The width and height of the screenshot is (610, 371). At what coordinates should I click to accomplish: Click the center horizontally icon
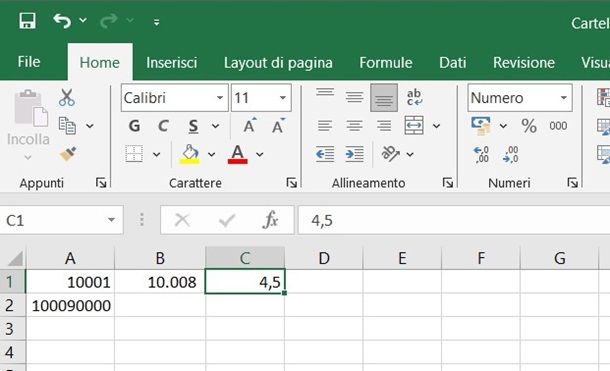pyautogui.click(x=354, y=126)
